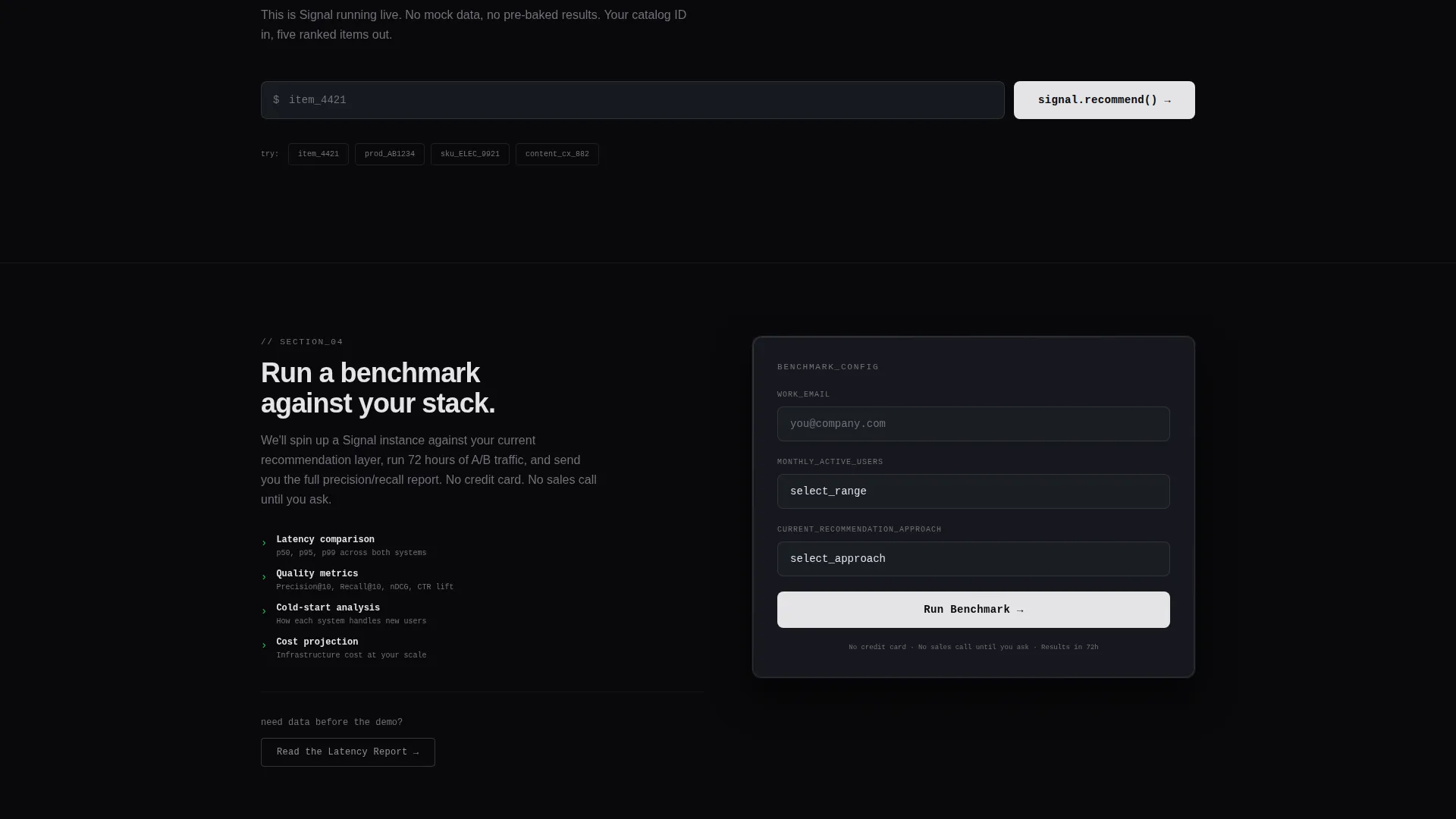Click 'Infrastructure cost at your scale' text
This screenshot has width=1456, height=819.
pos(351,656)
